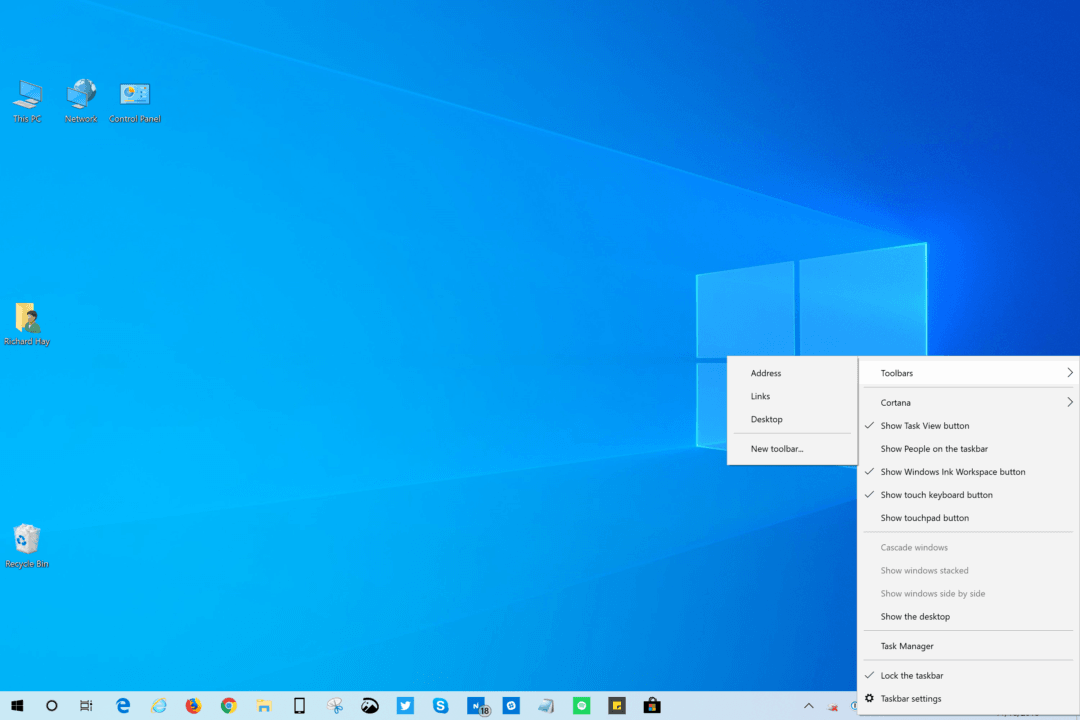Viewport: 1080px width, 720px height.
Task: Show hidden icons in the system tray
Action: [x=808, y=705]
